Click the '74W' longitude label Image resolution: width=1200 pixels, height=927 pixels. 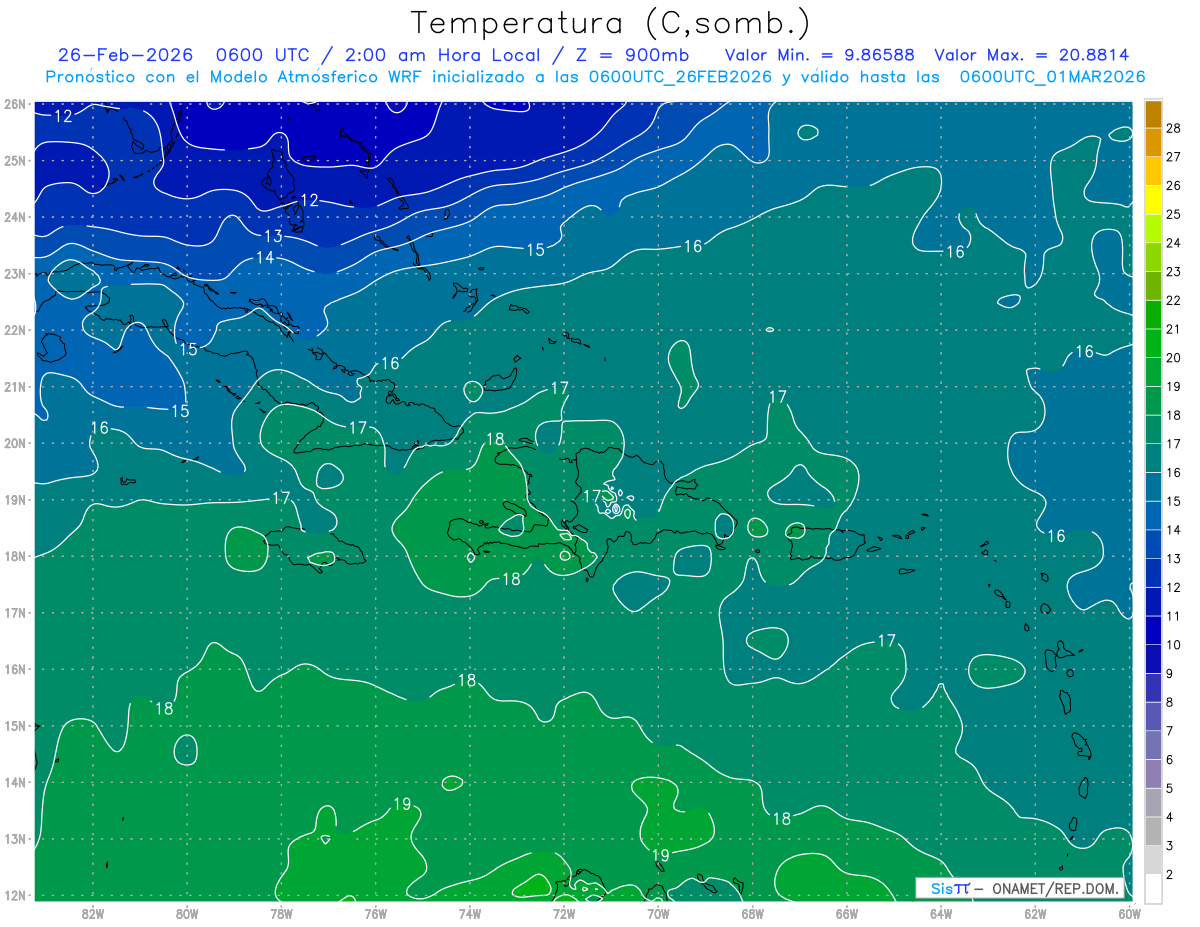pyautogui.click(x=470, y=912)
